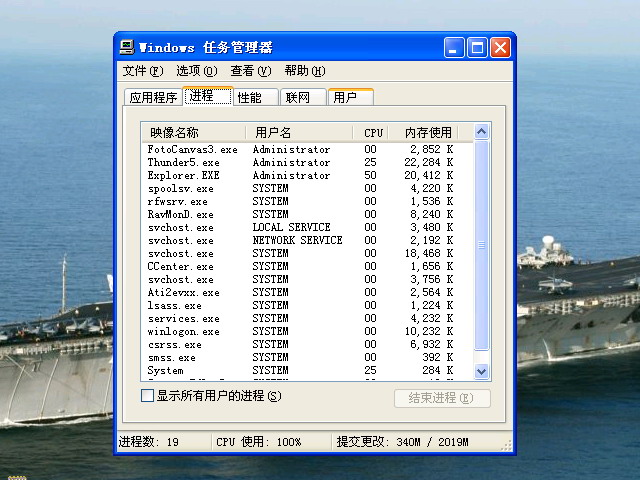
Task: Click the process list scroll up arrow
Action: [482, 131]
